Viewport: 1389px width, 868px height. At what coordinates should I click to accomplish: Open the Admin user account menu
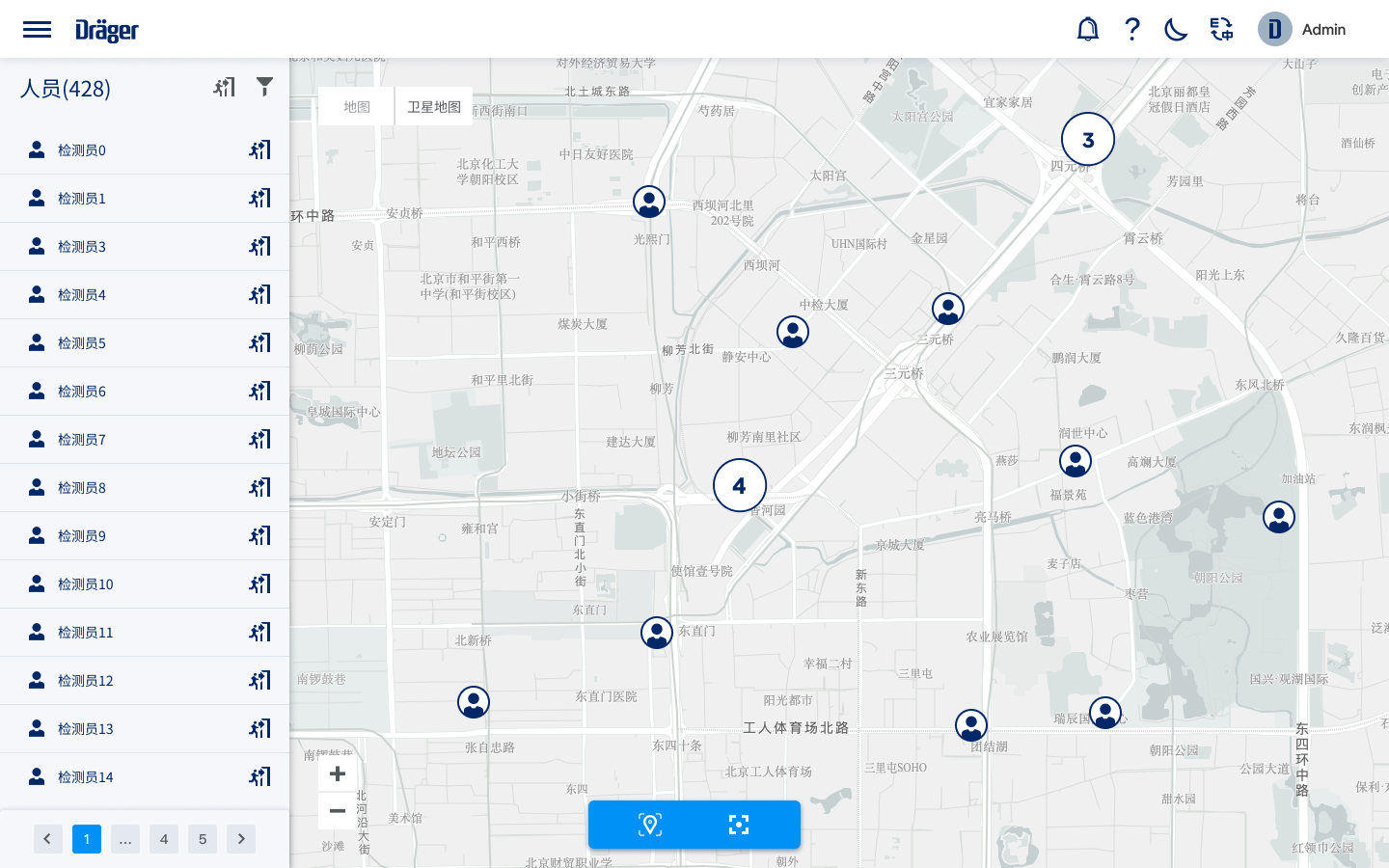pos(1302,29)
